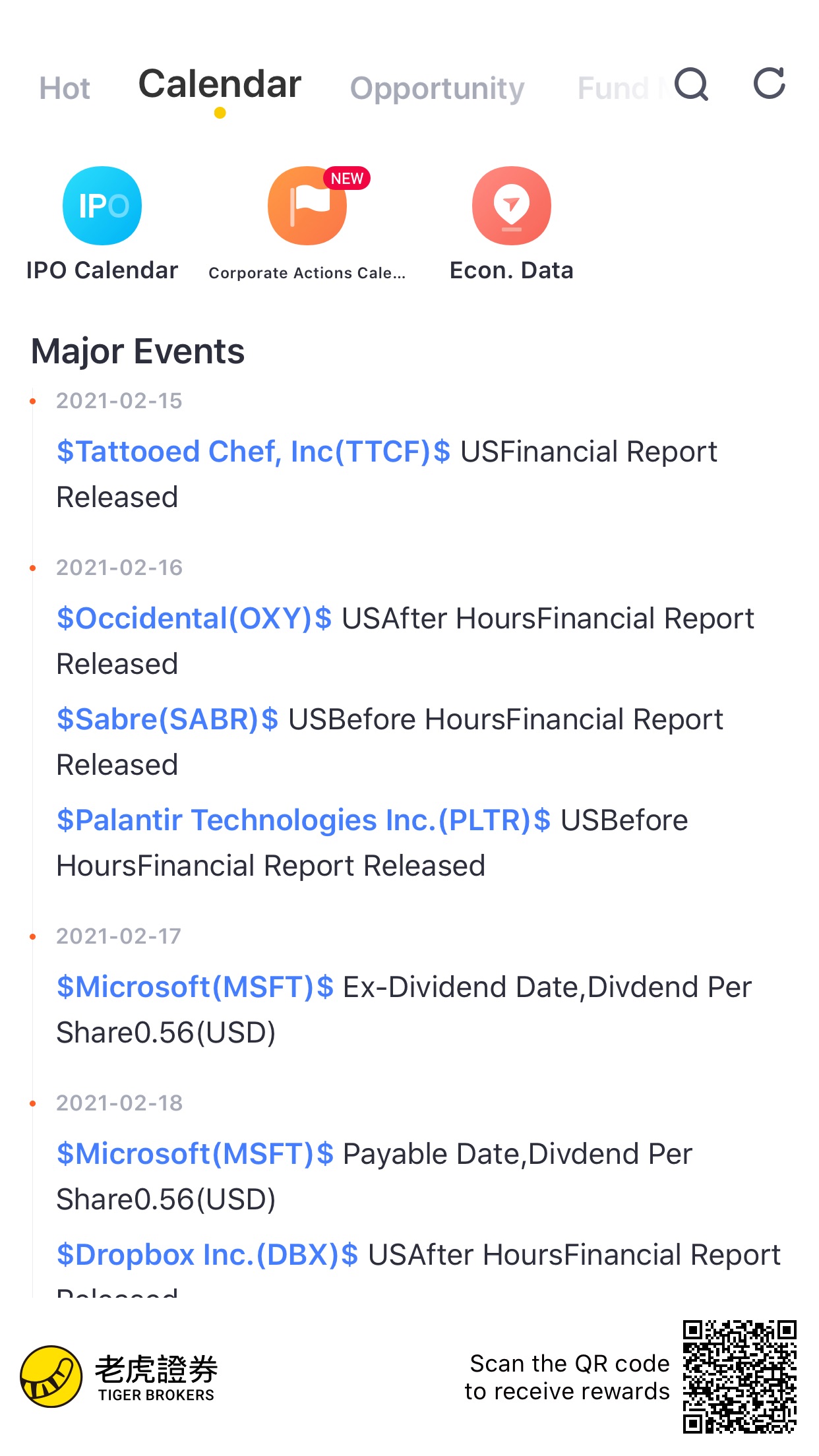Switch to the Hot tab

coord(65,88)
